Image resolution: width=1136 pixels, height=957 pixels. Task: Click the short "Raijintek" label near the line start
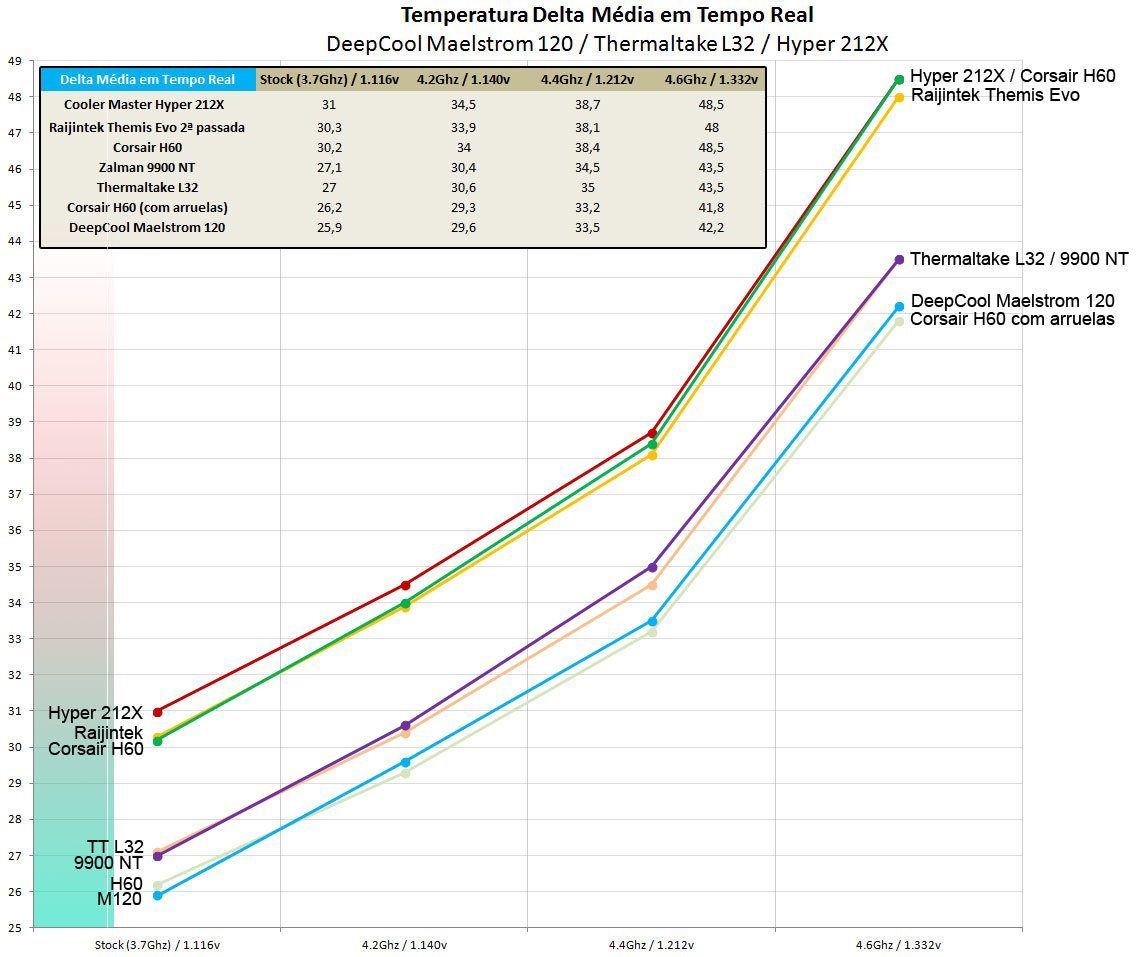pos(109,732)
